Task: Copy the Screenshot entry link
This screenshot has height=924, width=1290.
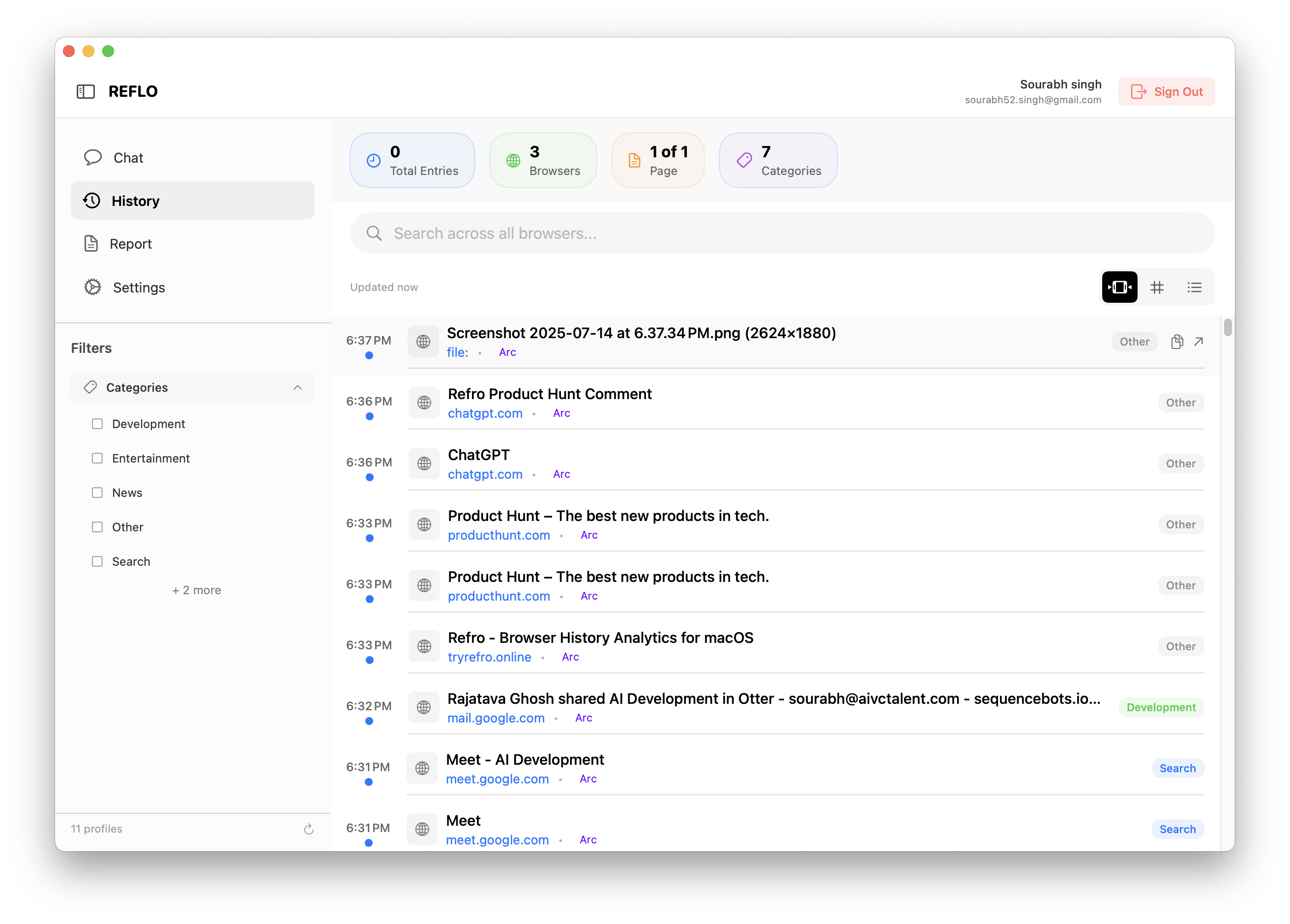Action: pyautogui.click(x=1177, y=341)
